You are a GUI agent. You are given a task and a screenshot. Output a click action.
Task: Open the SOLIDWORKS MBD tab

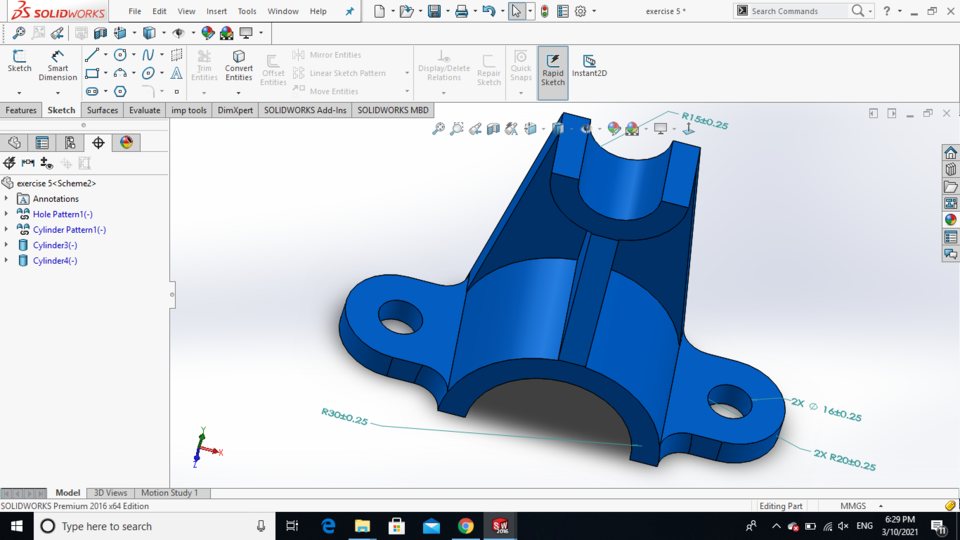click(x=392, y=110)
